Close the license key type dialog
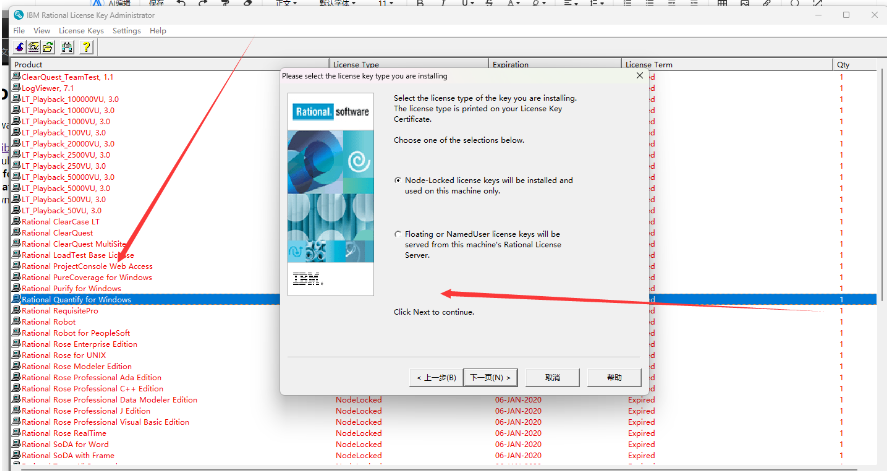887x471 pixels. click(x=640, y=75)
